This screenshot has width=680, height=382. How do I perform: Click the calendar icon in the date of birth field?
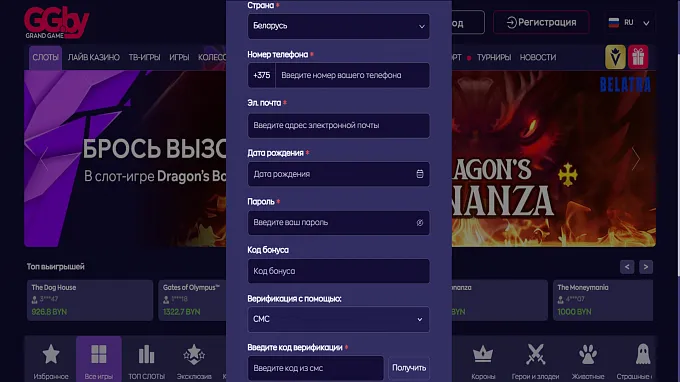(419, 174)
